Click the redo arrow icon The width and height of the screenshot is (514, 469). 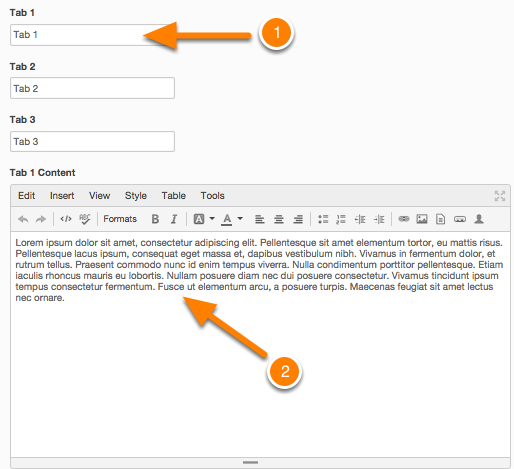41,219
